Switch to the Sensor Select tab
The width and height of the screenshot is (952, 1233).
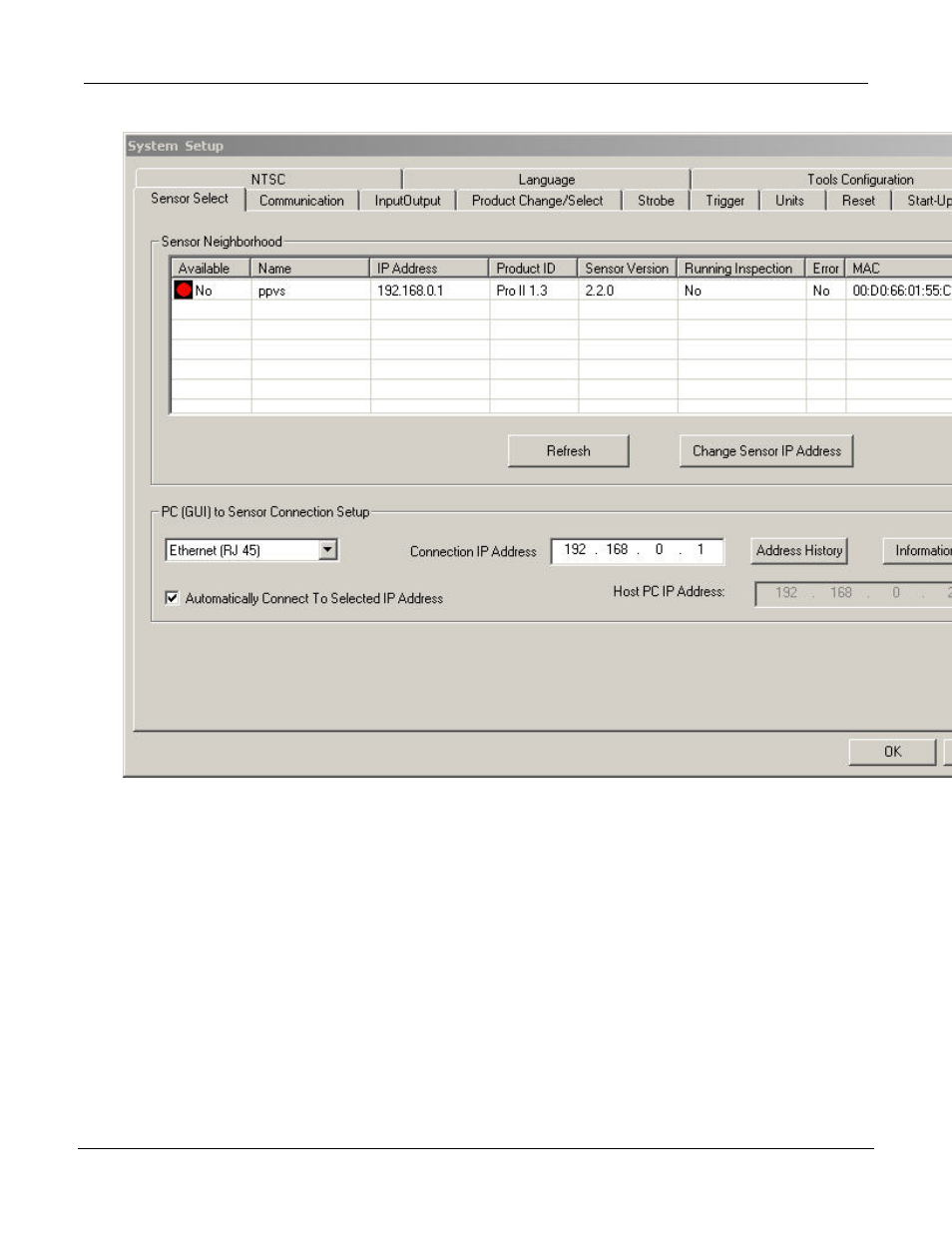click(x=190, y=199)
